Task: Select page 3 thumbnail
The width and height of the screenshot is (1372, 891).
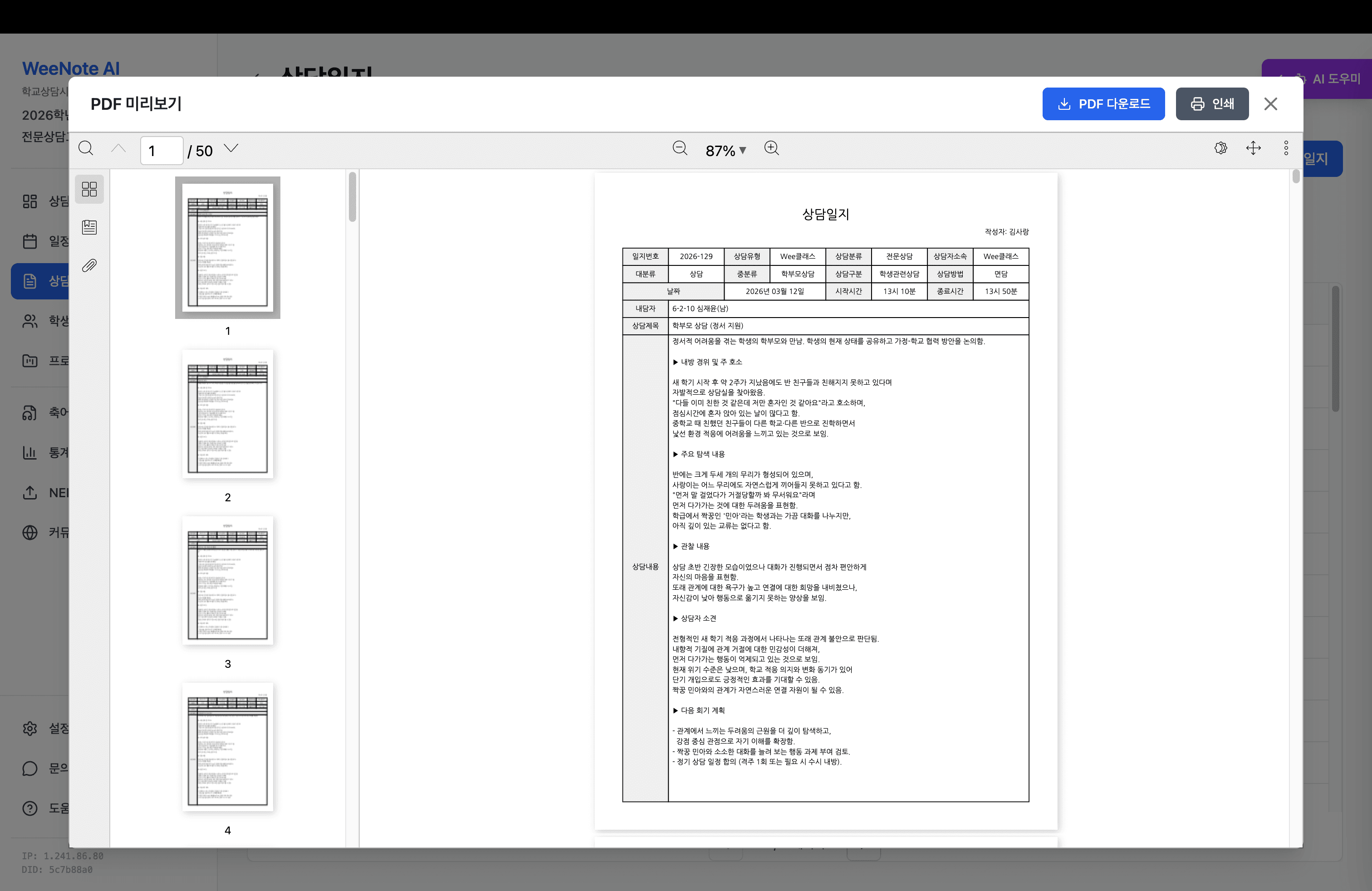Action: (x=228, y=580)
